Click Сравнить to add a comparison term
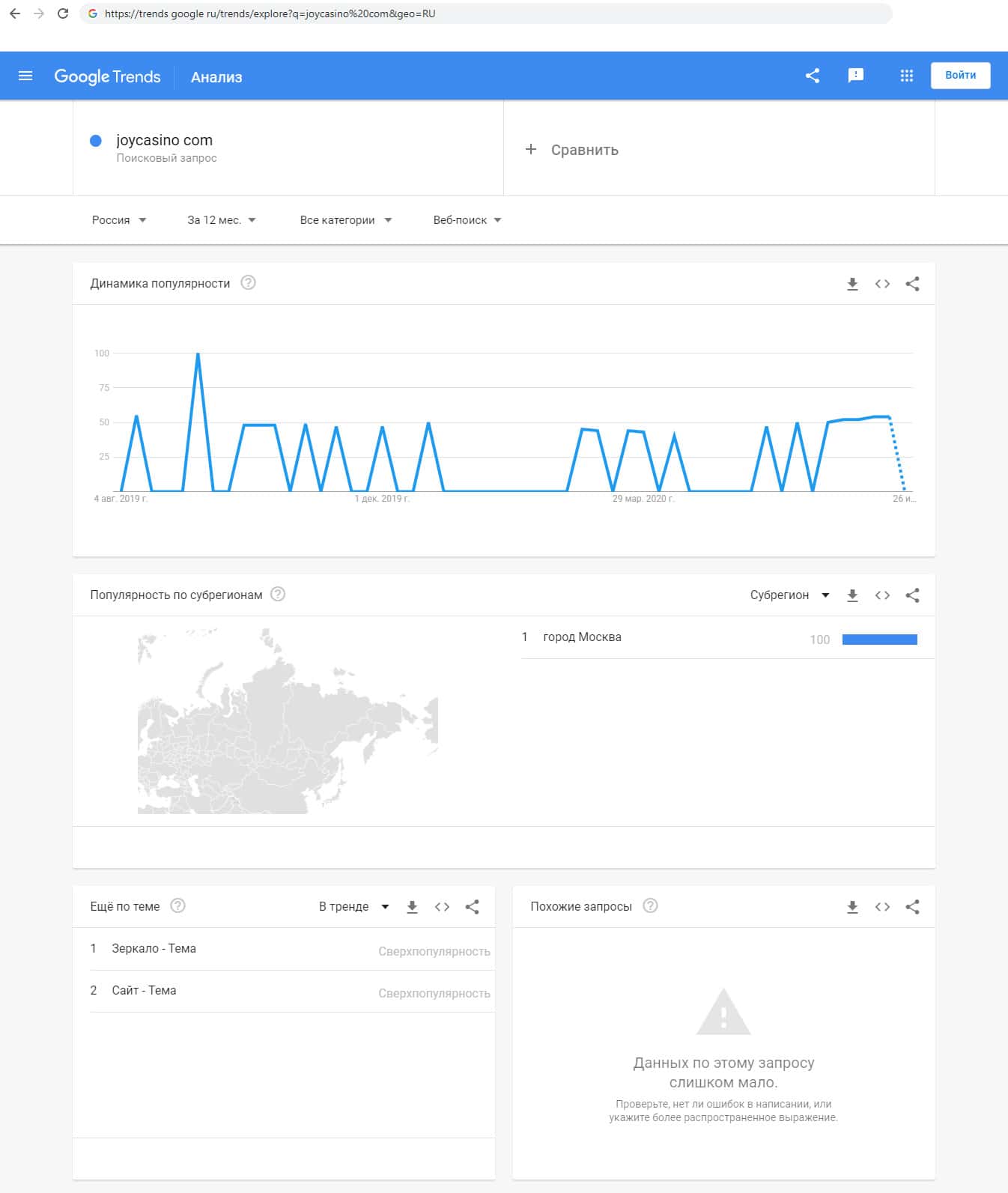 point(574,150)
